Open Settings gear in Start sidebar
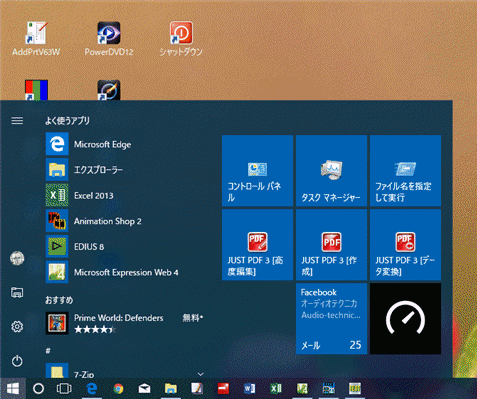477x399 pixels. [x=17, y=326]
